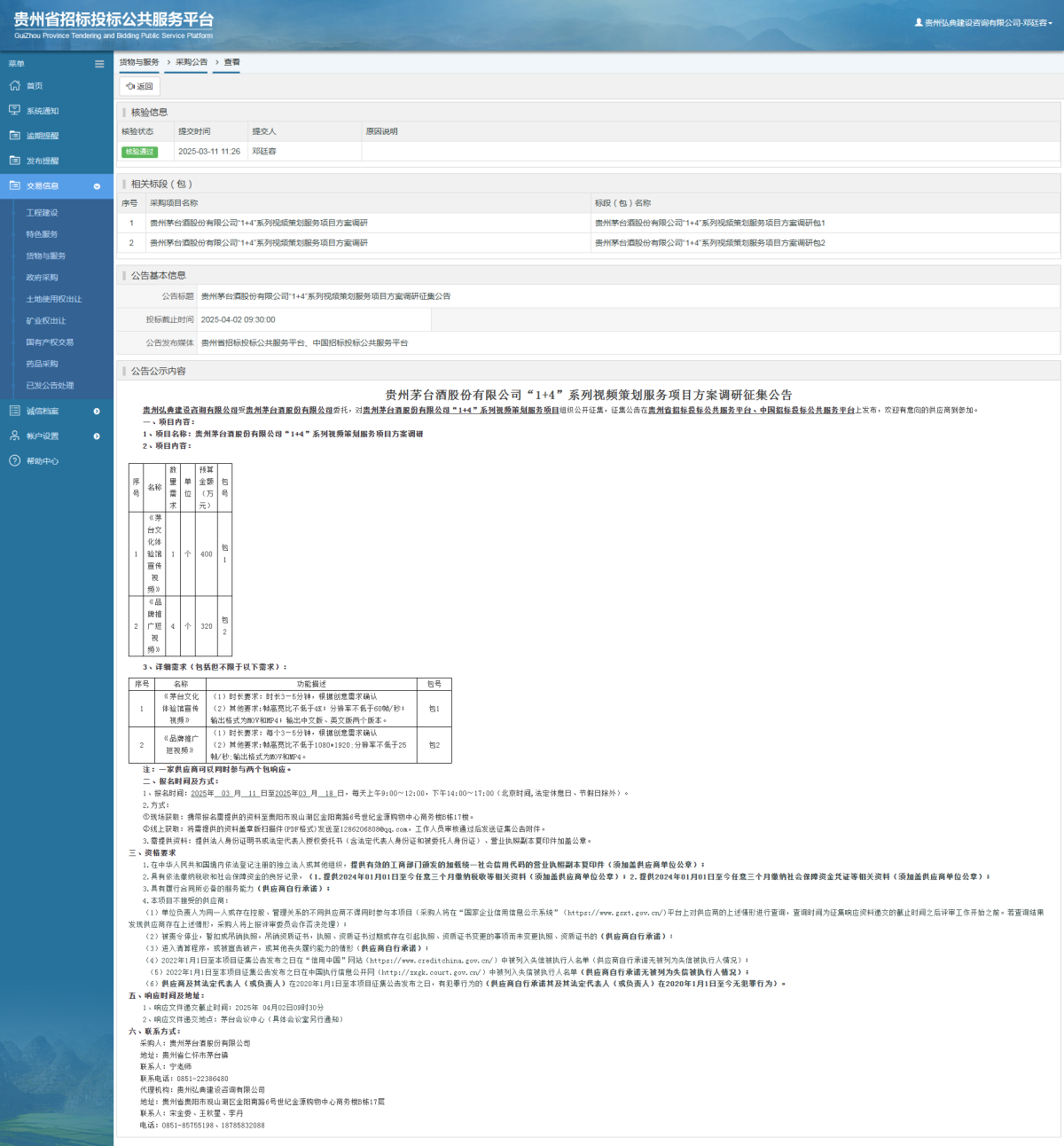
Task: Open the 货物与服务 sidebar submenu item
Action: 46,255
